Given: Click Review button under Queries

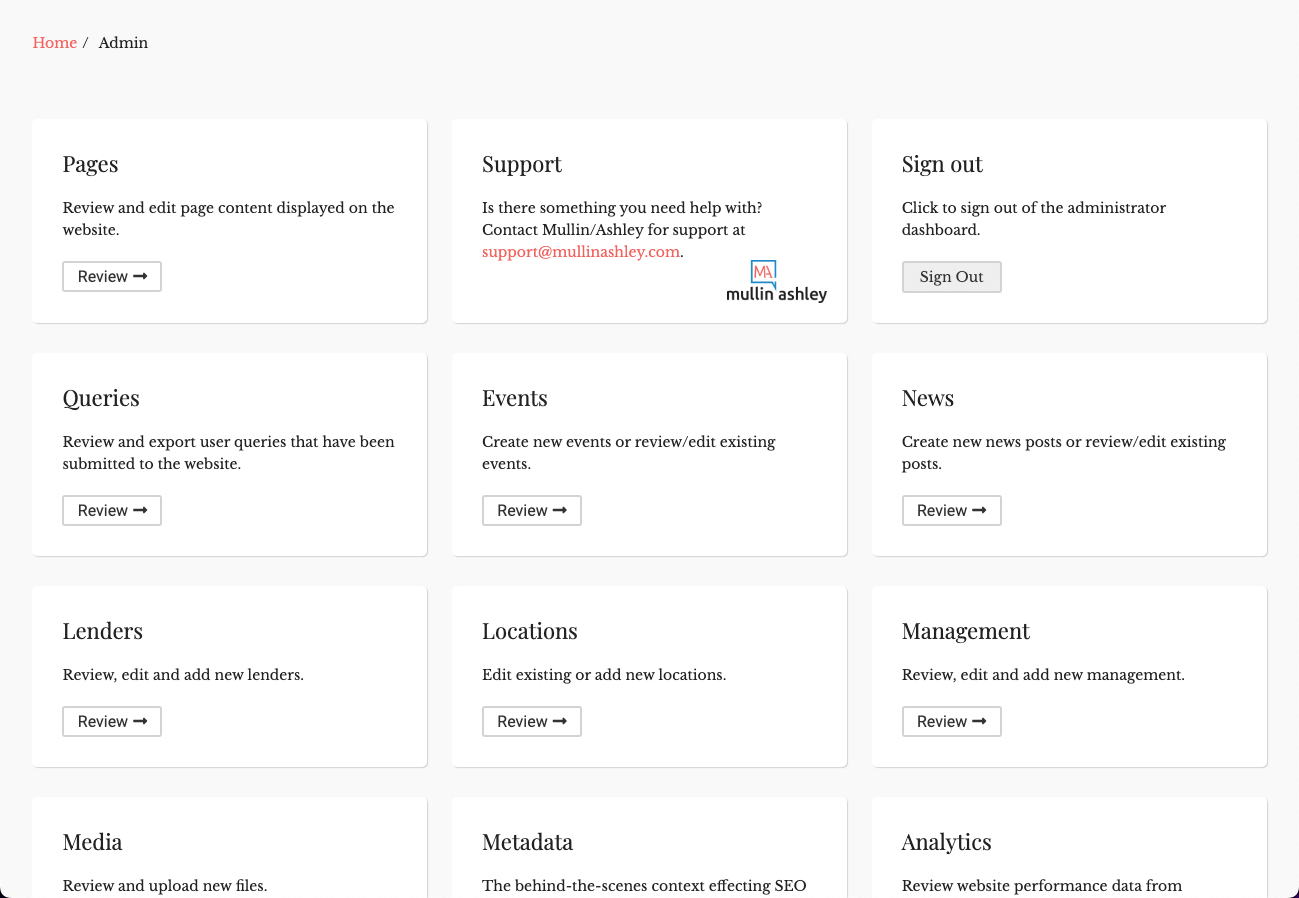Looking at the screenshot, I should click(x=112, y=511).
